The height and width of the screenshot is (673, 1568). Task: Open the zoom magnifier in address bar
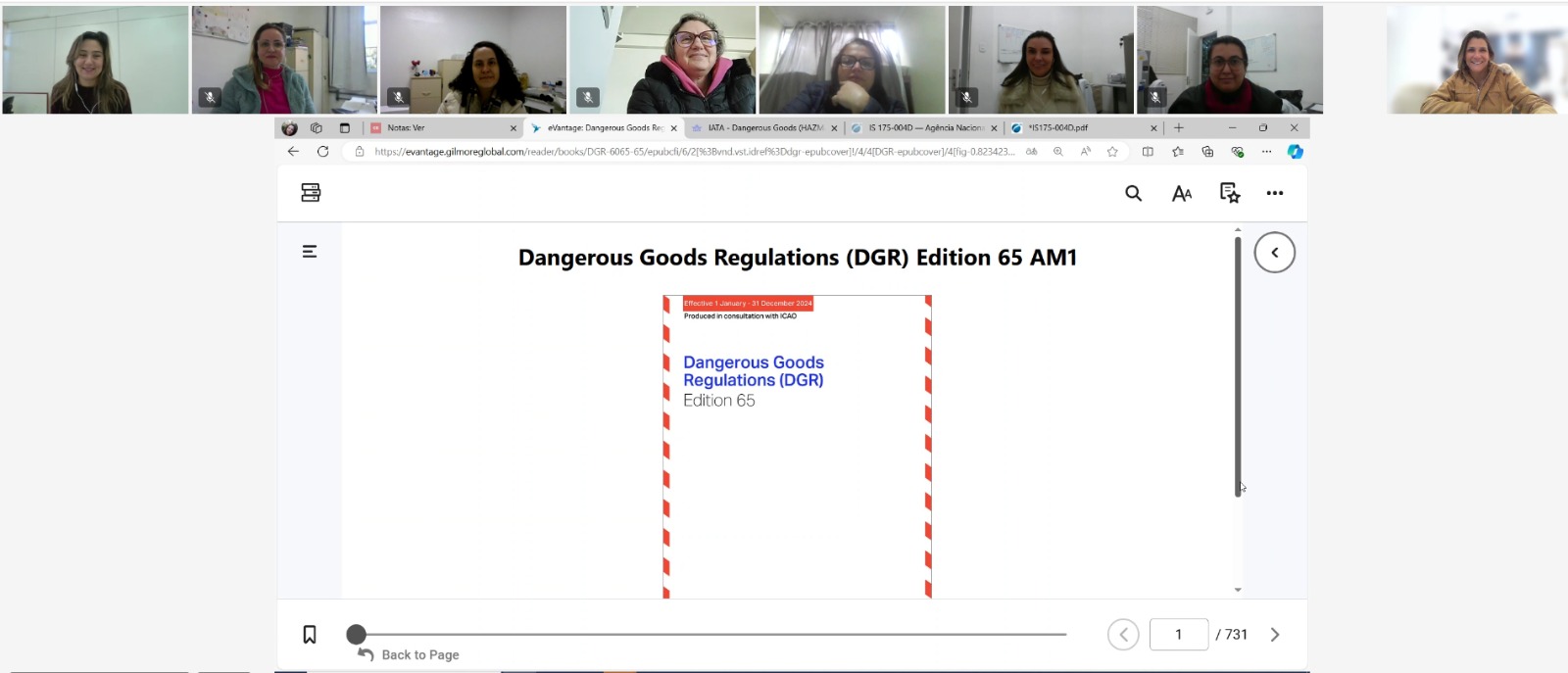click(1057, 152)
